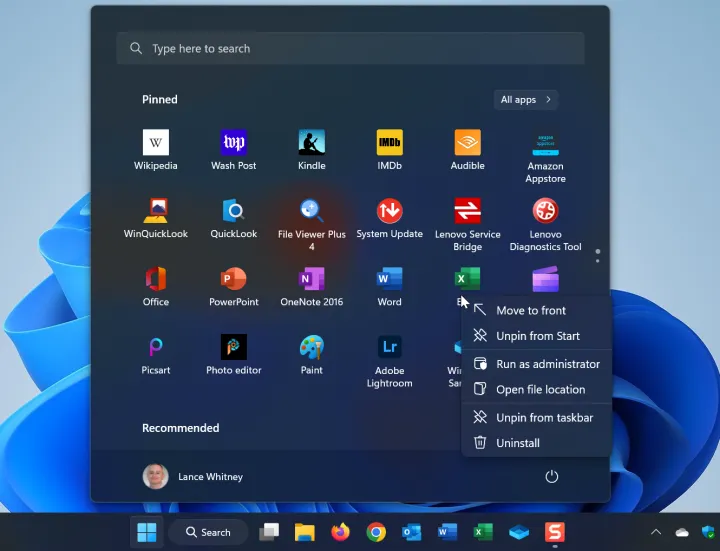Image resolution: width=720 pixels, height=551 pixels.
Task: Select Open file location
Action: (x=540, y=390)
